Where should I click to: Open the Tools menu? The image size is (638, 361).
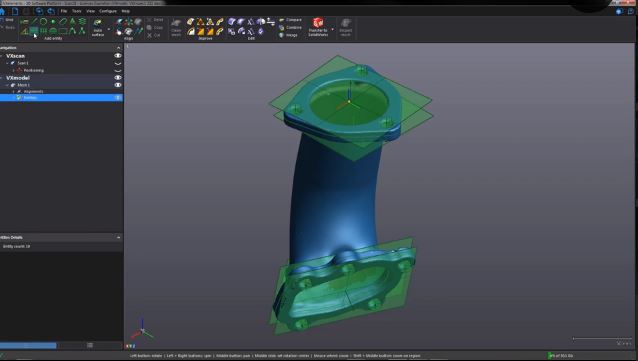tap(76, 11)
